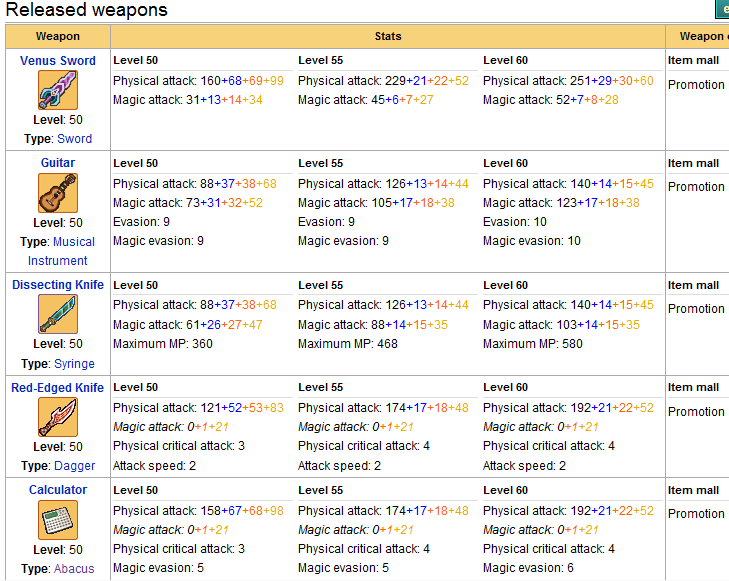Click the Stats column header
The width and height of the screenshot is (729, 581).
click(388, 36)
